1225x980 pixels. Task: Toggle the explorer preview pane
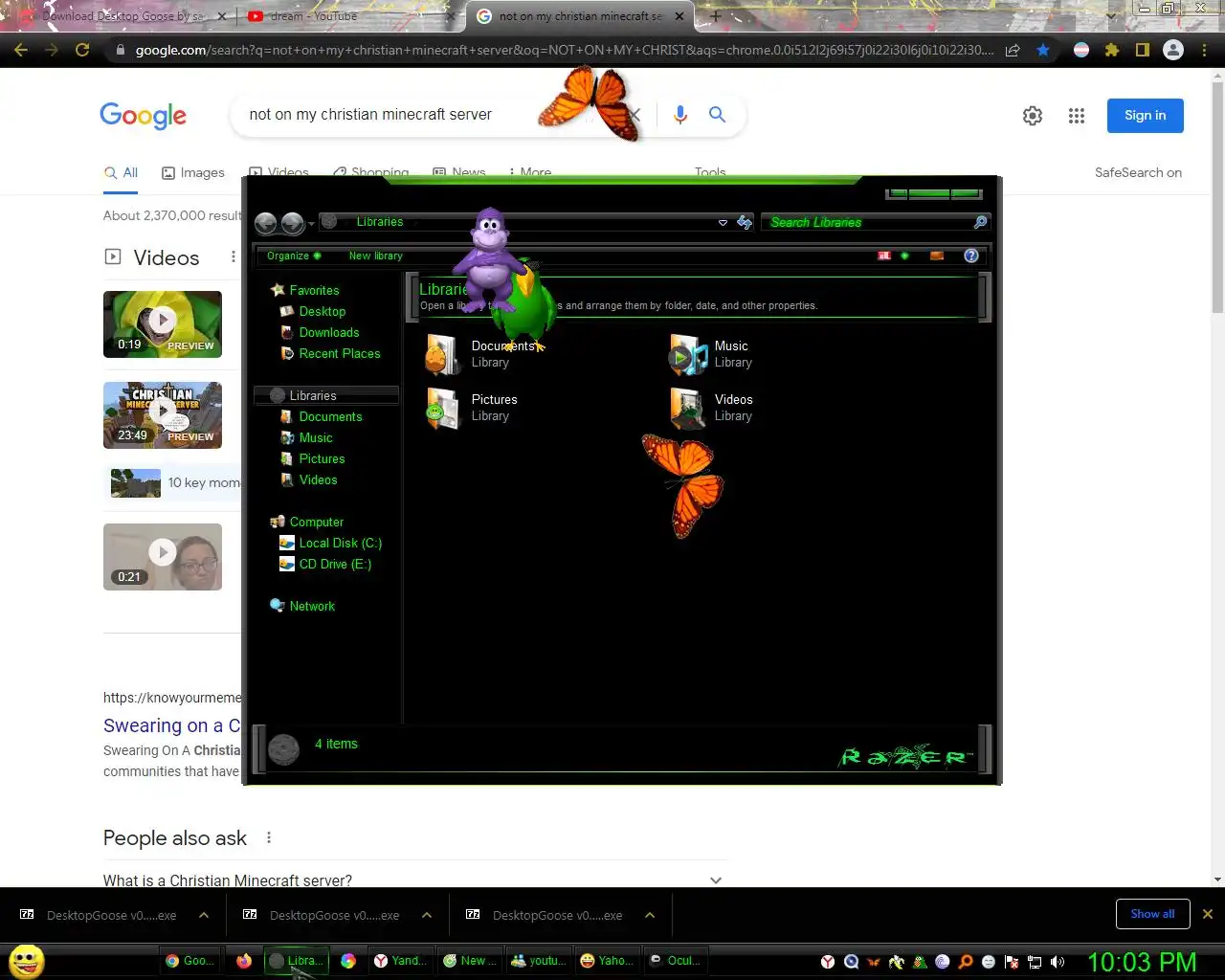pos(937,256)
